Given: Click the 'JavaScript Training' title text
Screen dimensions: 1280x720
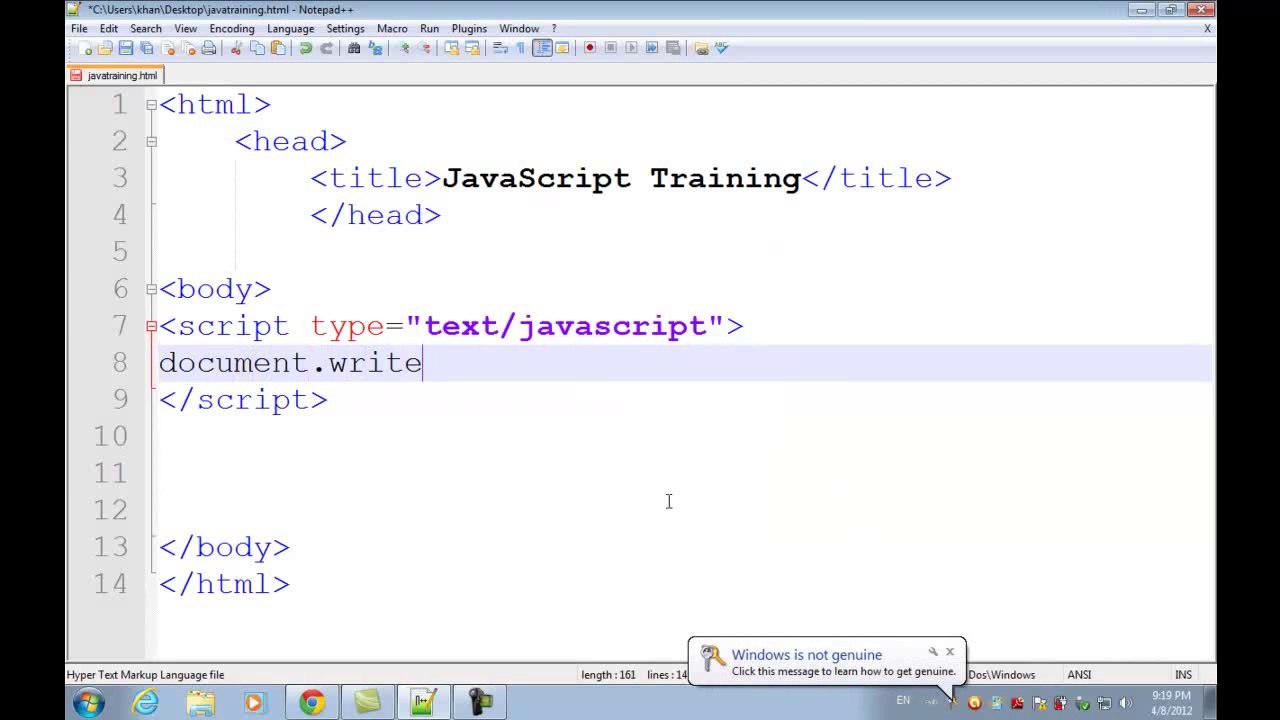Looking at the screenshot, I should (x=621, y=178).
